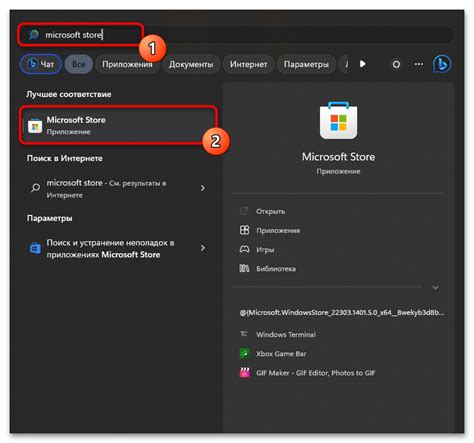Open Bing chat via the top-right icon
The height and width of the screenshot is (443, 474).
[x=442, y=64]
